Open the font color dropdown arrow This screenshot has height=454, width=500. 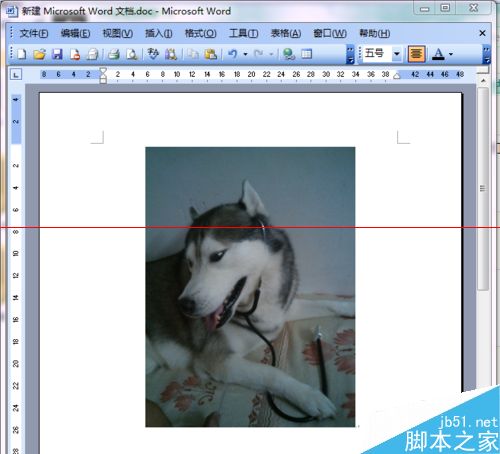click(x=451, y=54)
